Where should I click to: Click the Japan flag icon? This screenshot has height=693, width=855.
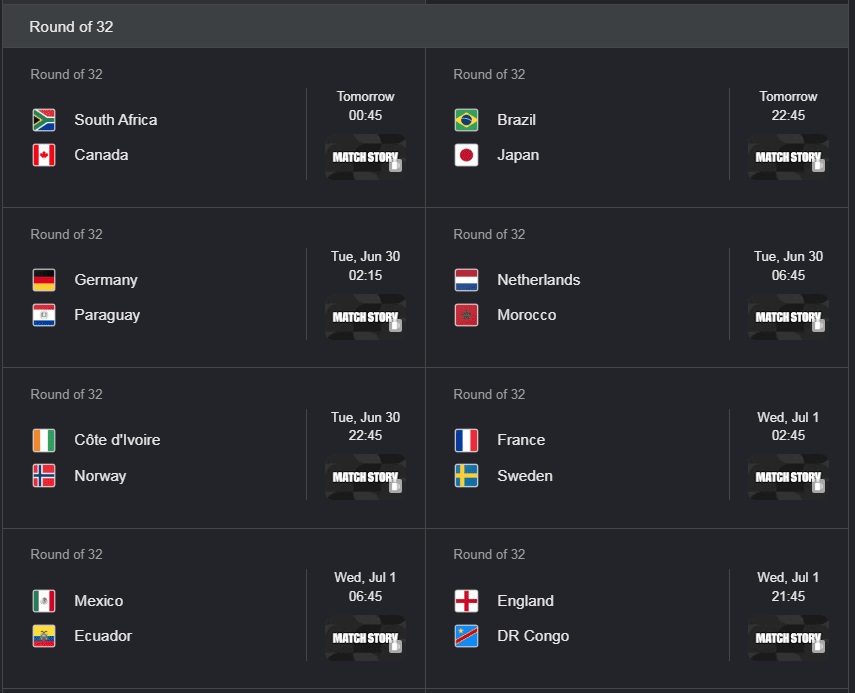click(466, 155)
